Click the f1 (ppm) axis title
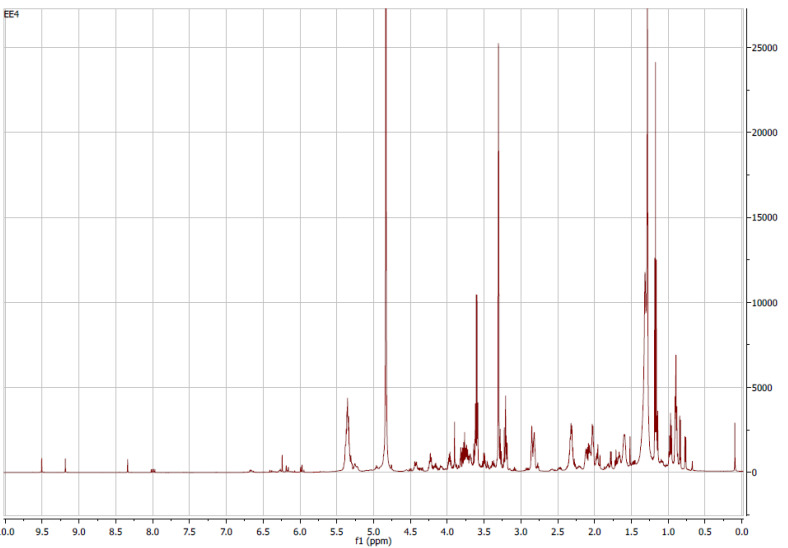788x548 pixels. point(373,541)
